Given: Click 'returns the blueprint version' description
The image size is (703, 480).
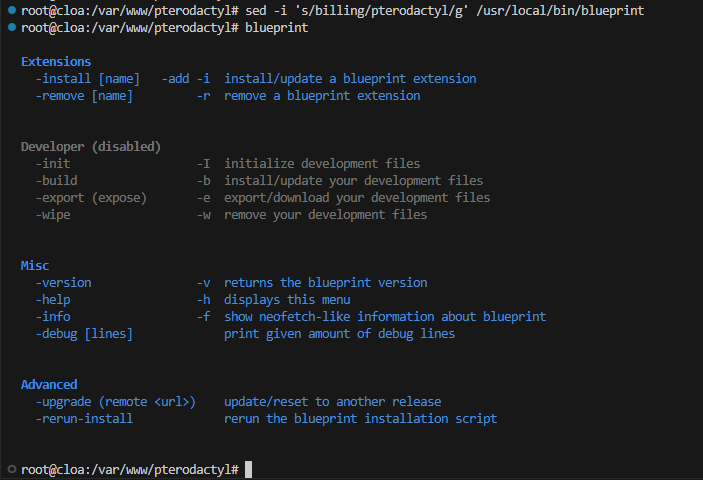Looking at the screenshot, I should pyautogui.click(x=325, y=283).
